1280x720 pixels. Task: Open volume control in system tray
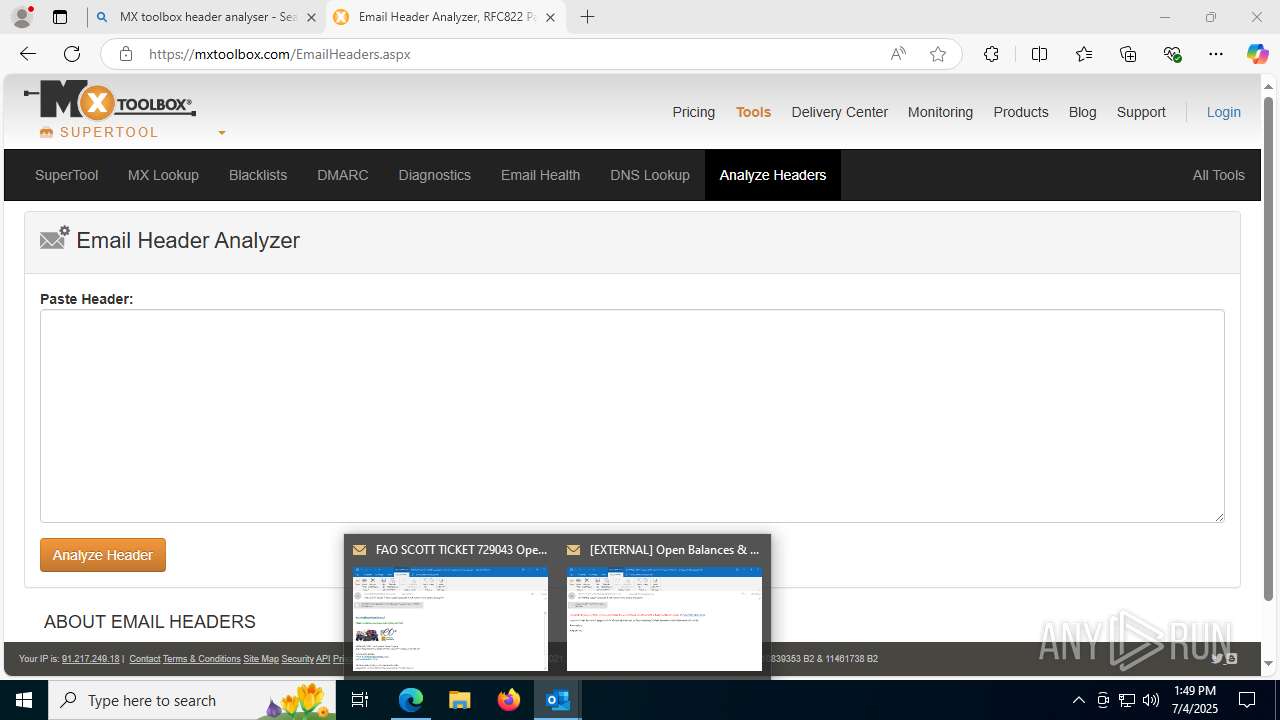pyautogui.click(x=1151, y=700)
